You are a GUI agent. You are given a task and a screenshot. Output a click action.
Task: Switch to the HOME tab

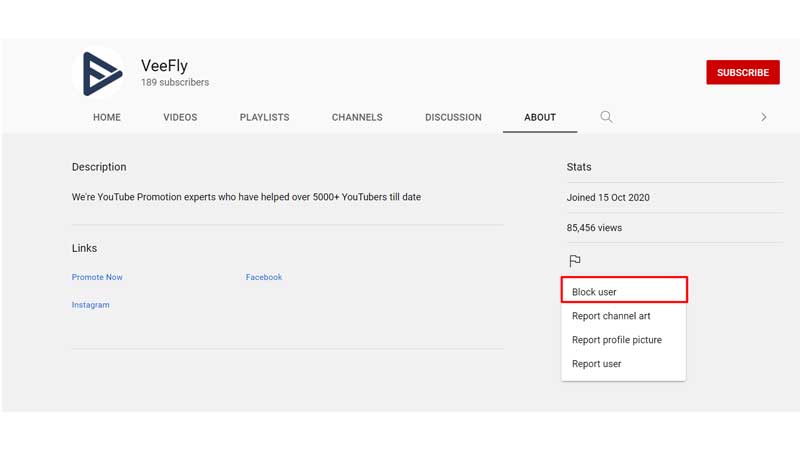coord(107,117)
